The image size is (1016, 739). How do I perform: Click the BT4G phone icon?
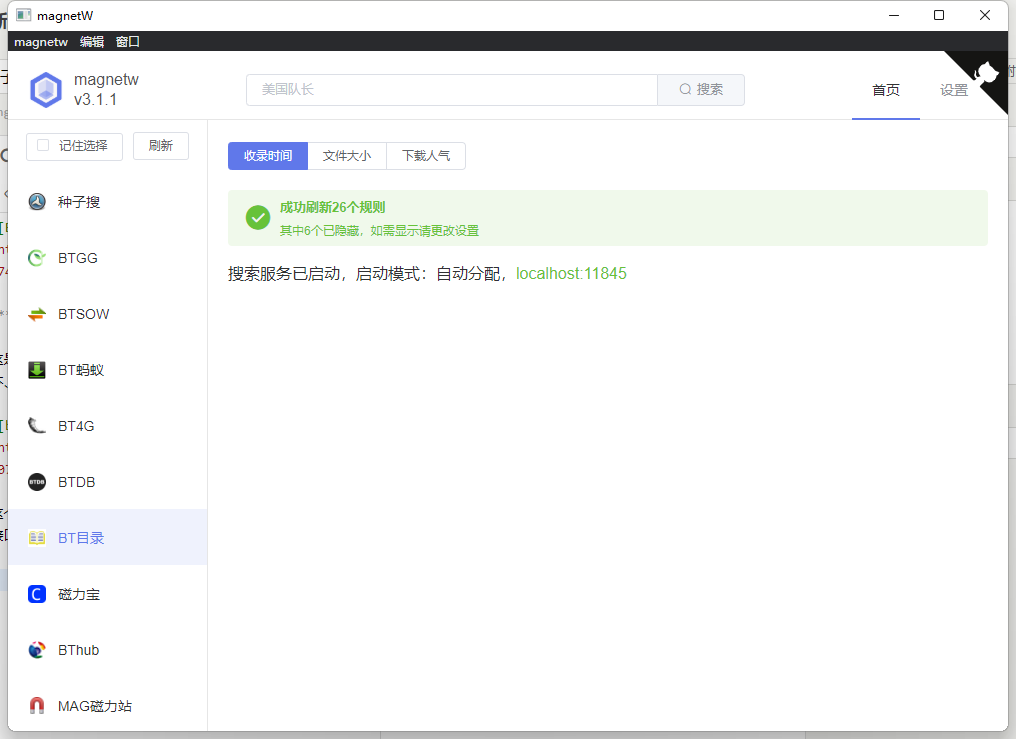(37, 426)
